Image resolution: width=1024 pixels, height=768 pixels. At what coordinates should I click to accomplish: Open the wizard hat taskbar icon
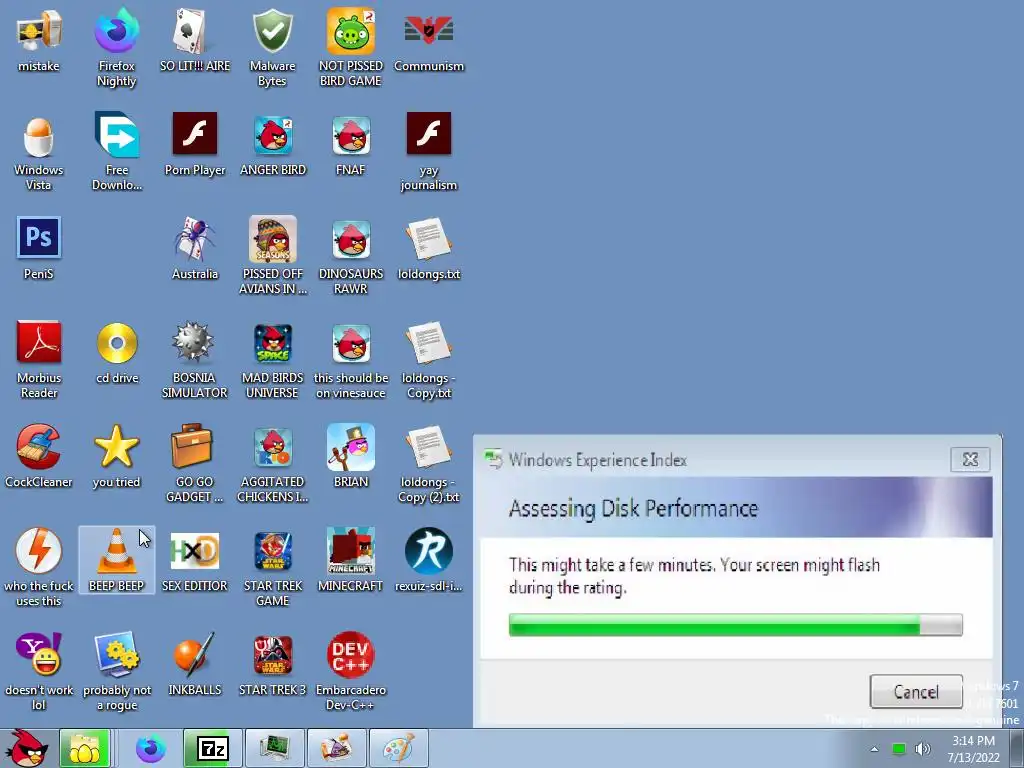[337, 748]
